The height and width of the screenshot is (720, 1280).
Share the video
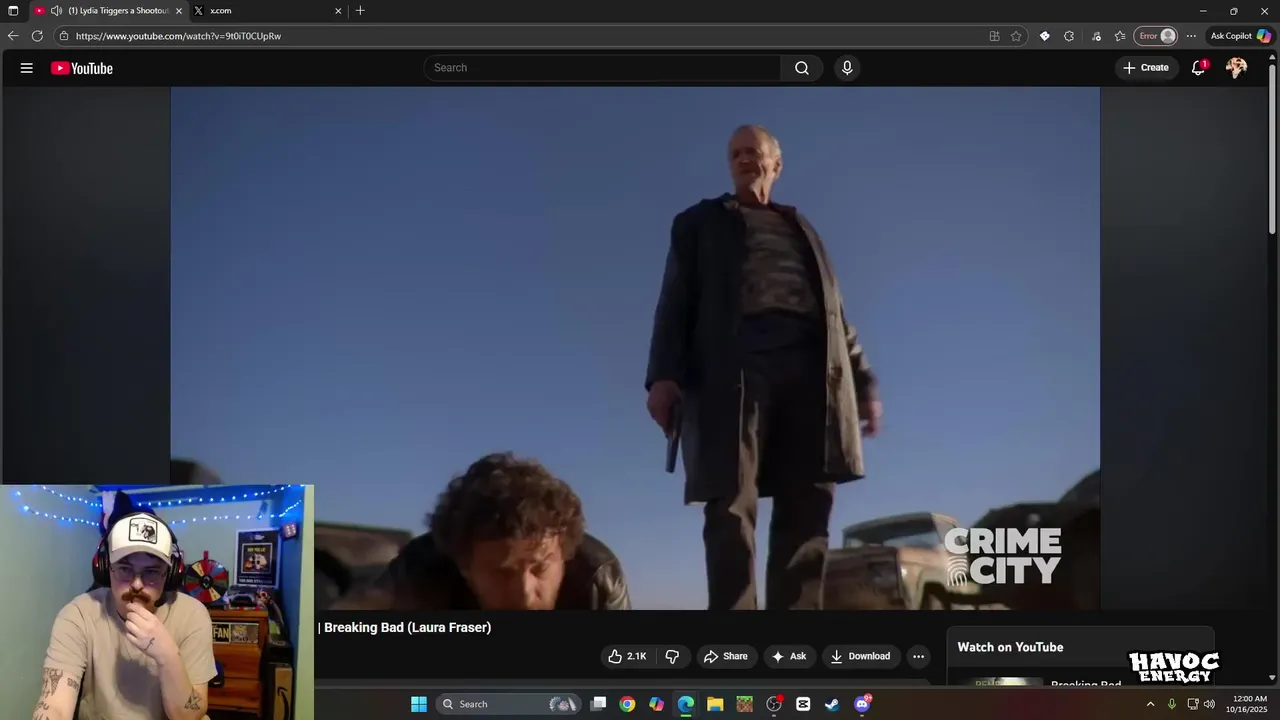click(x=726, y=656)
